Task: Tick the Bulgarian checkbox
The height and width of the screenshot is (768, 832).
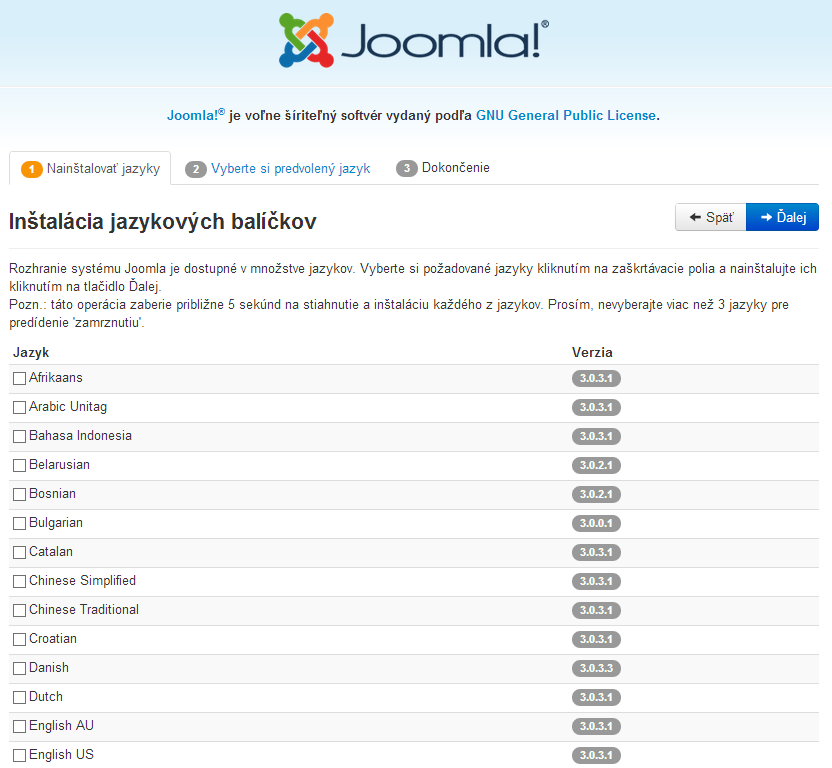Action: click(x=20, y=523)
